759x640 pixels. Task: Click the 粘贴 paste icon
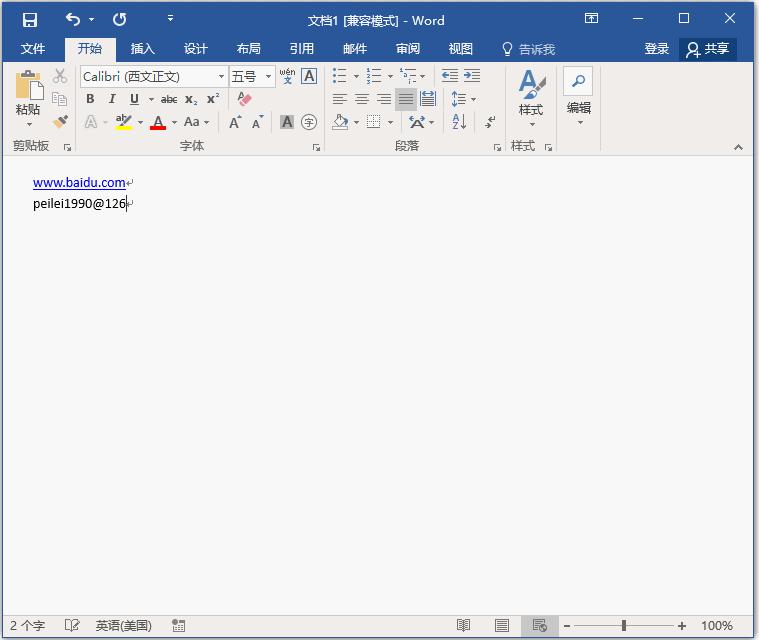(28, 86)
